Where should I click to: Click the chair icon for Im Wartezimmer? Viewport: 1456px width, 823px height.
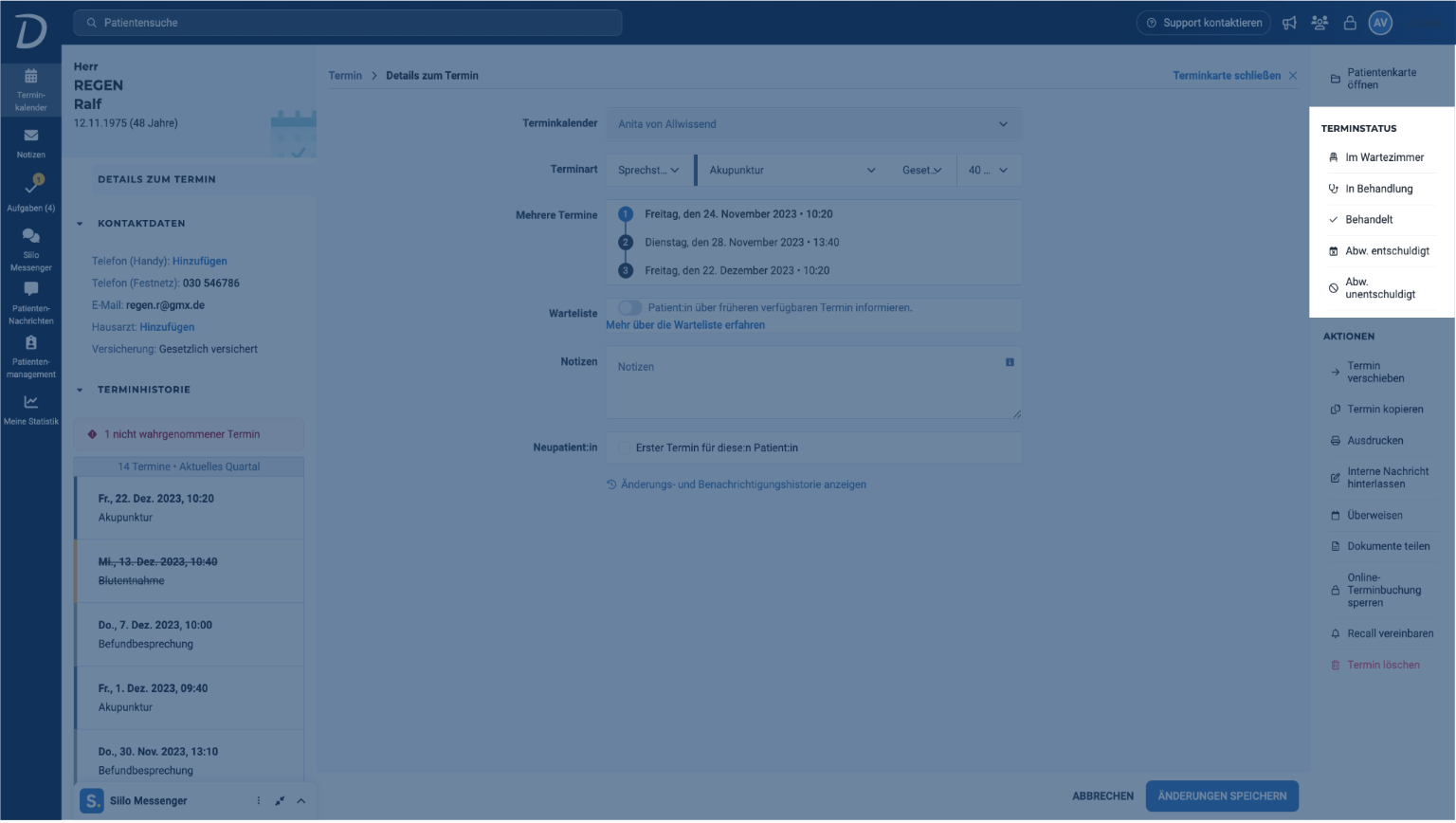coord(1333,157)
